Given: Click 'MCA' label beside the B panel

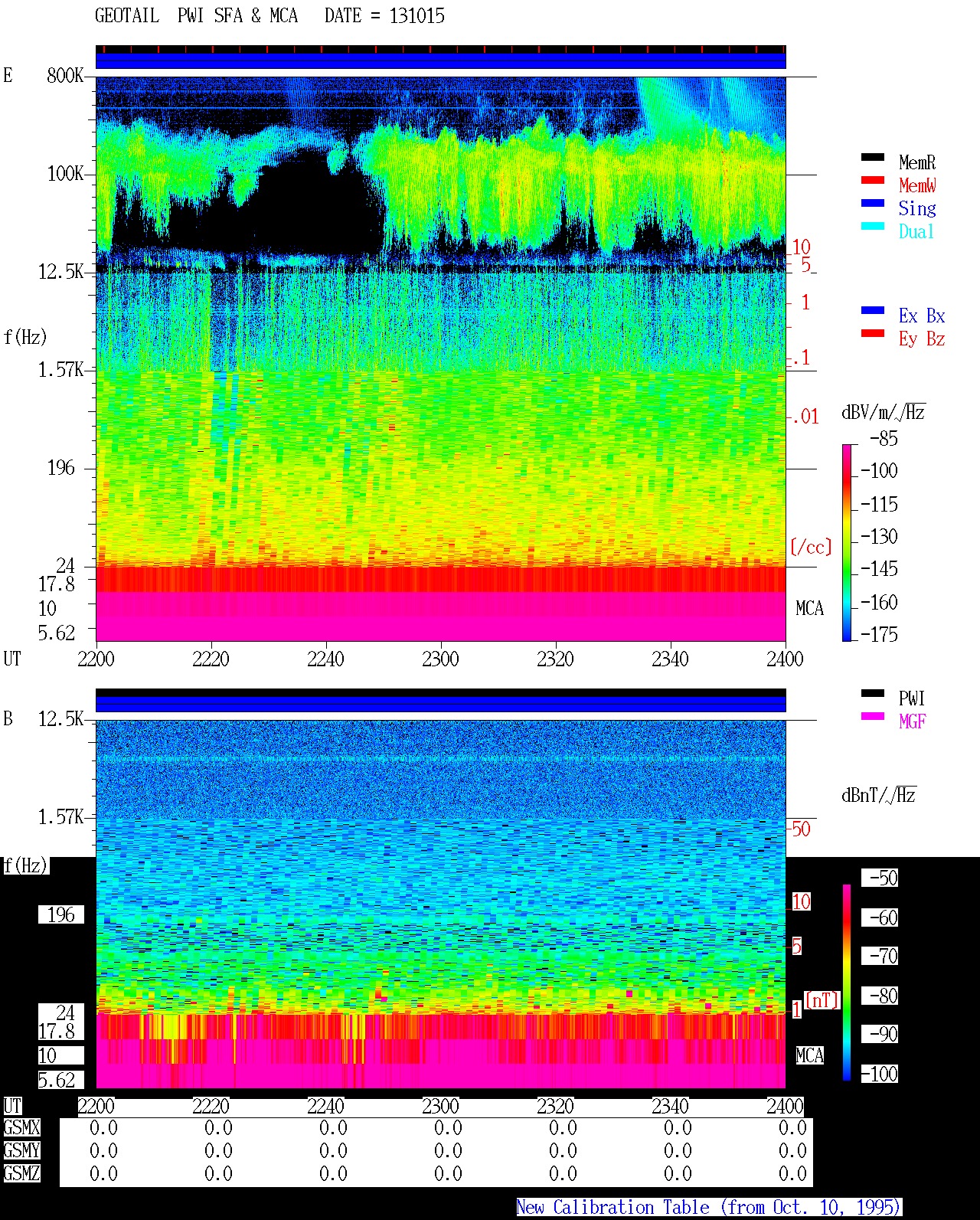Looking at the screenshot, I should 809,1055.
